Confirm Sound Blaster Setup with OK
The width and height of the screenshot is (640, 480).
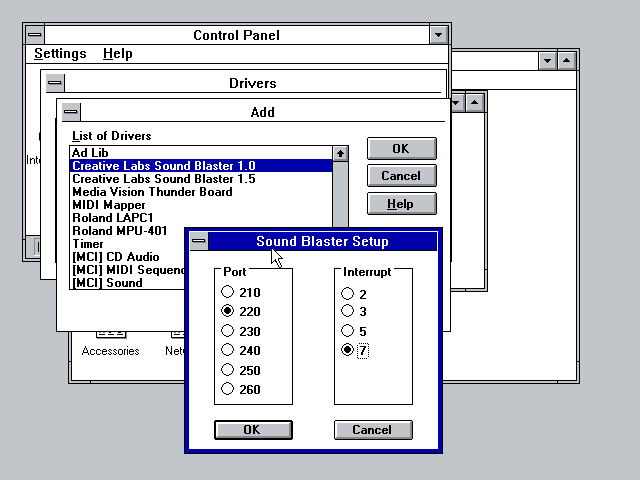253,430
